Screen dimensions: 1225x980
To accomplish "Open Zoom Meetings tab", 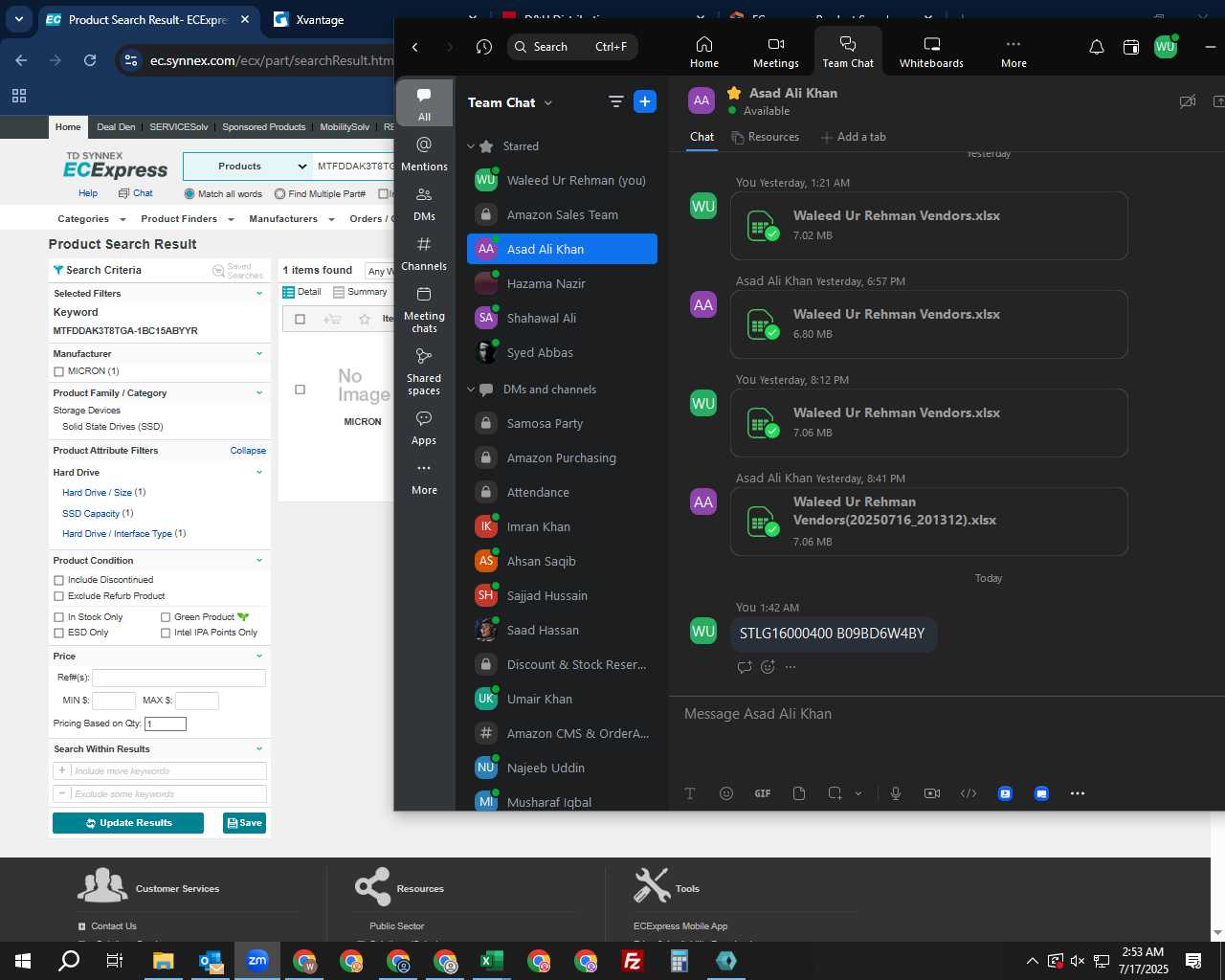I will tap(775, 52).
